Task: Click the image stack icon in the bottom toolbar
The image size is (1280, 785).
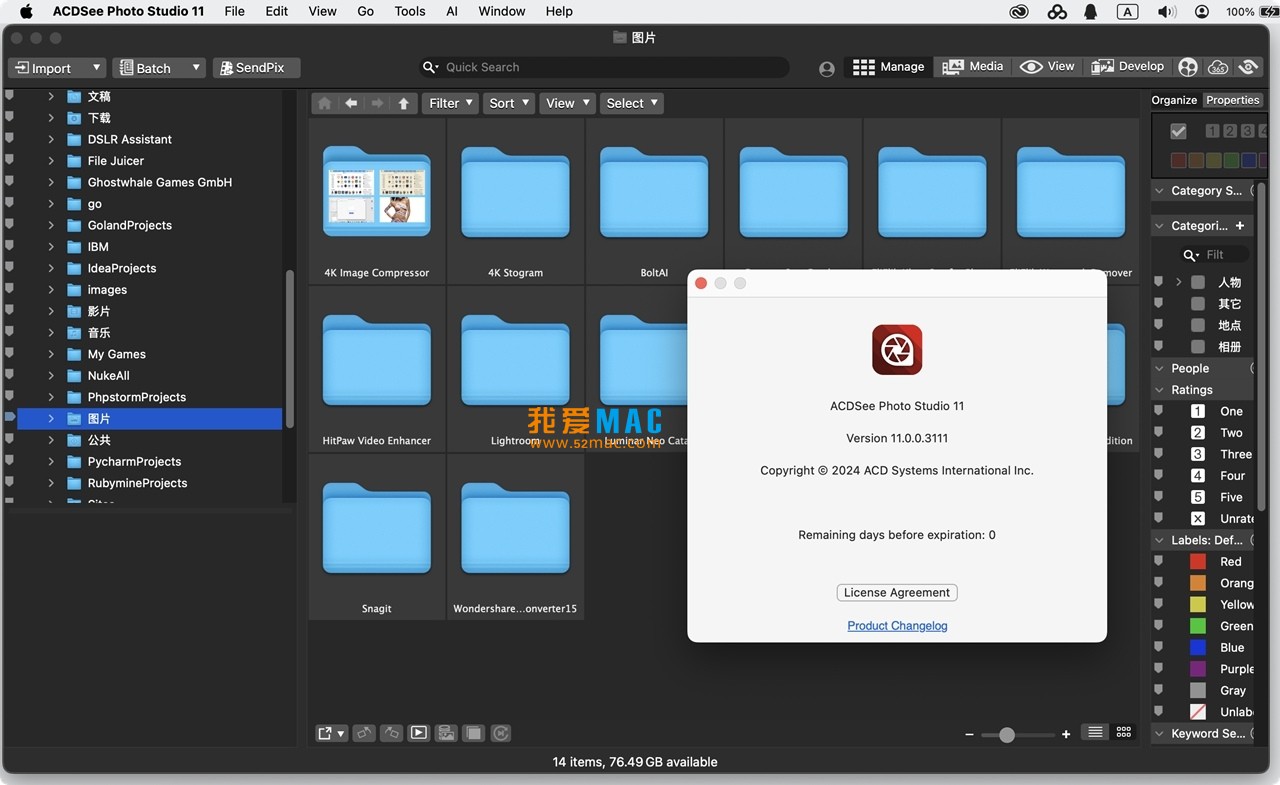Action: point(446,733)
